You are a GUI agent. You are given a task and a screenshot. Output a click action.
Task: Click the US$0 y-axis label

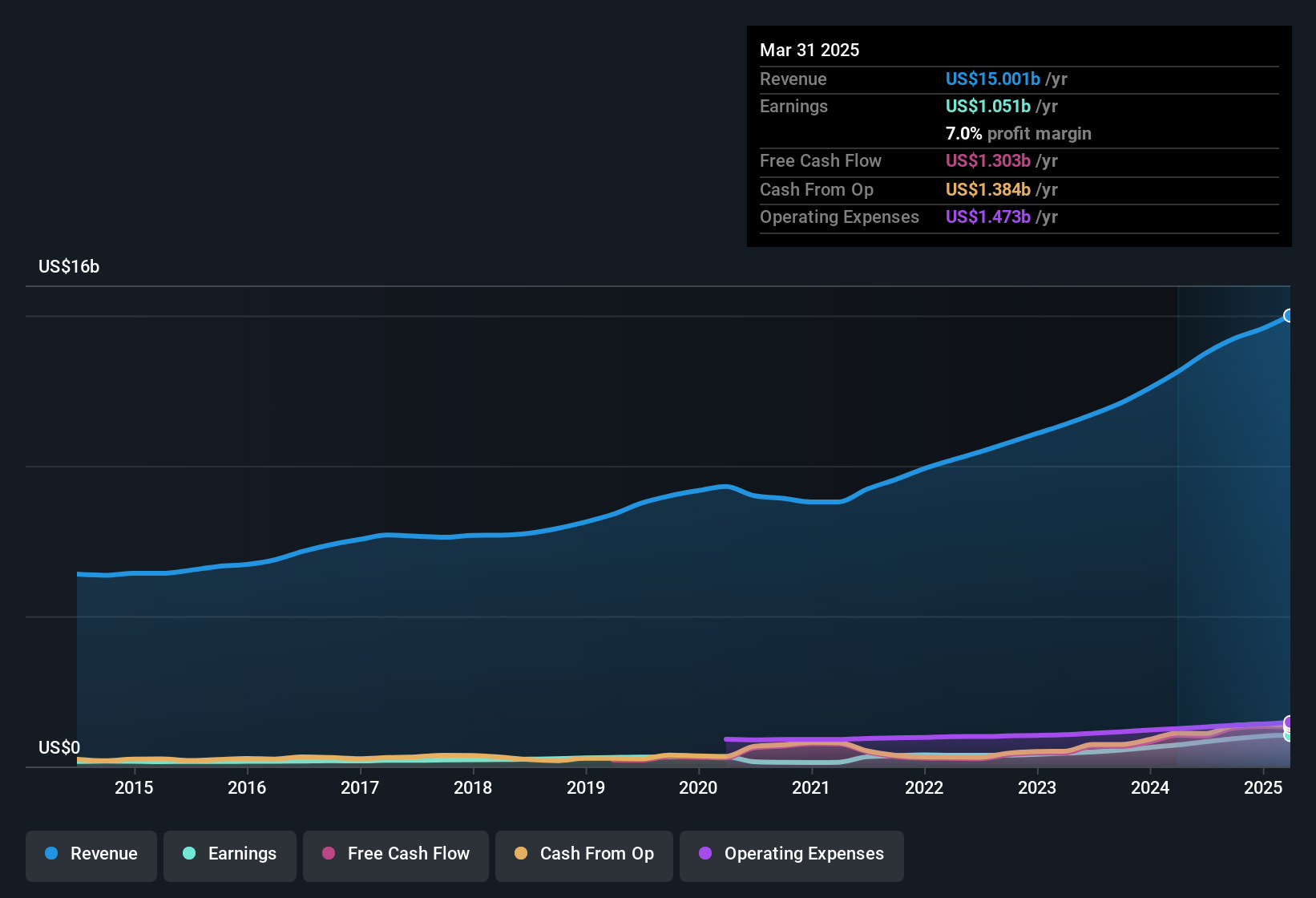[x=59, y=748]
